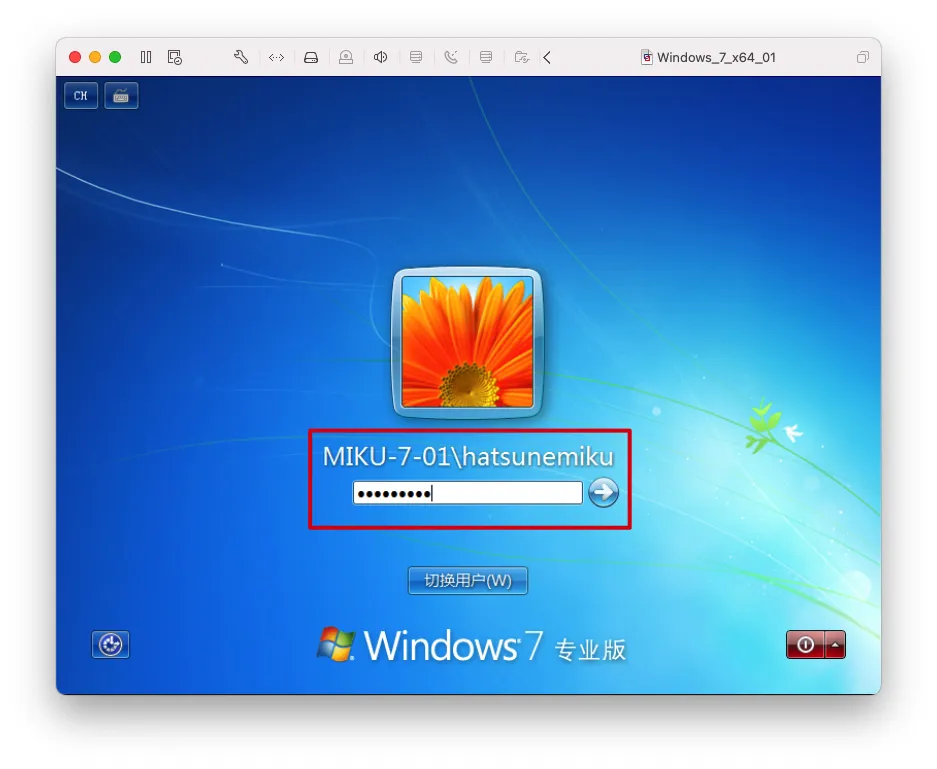Maximize the VM window with green button
Viewport: 937px width, 769px height.
coord(115,57)
